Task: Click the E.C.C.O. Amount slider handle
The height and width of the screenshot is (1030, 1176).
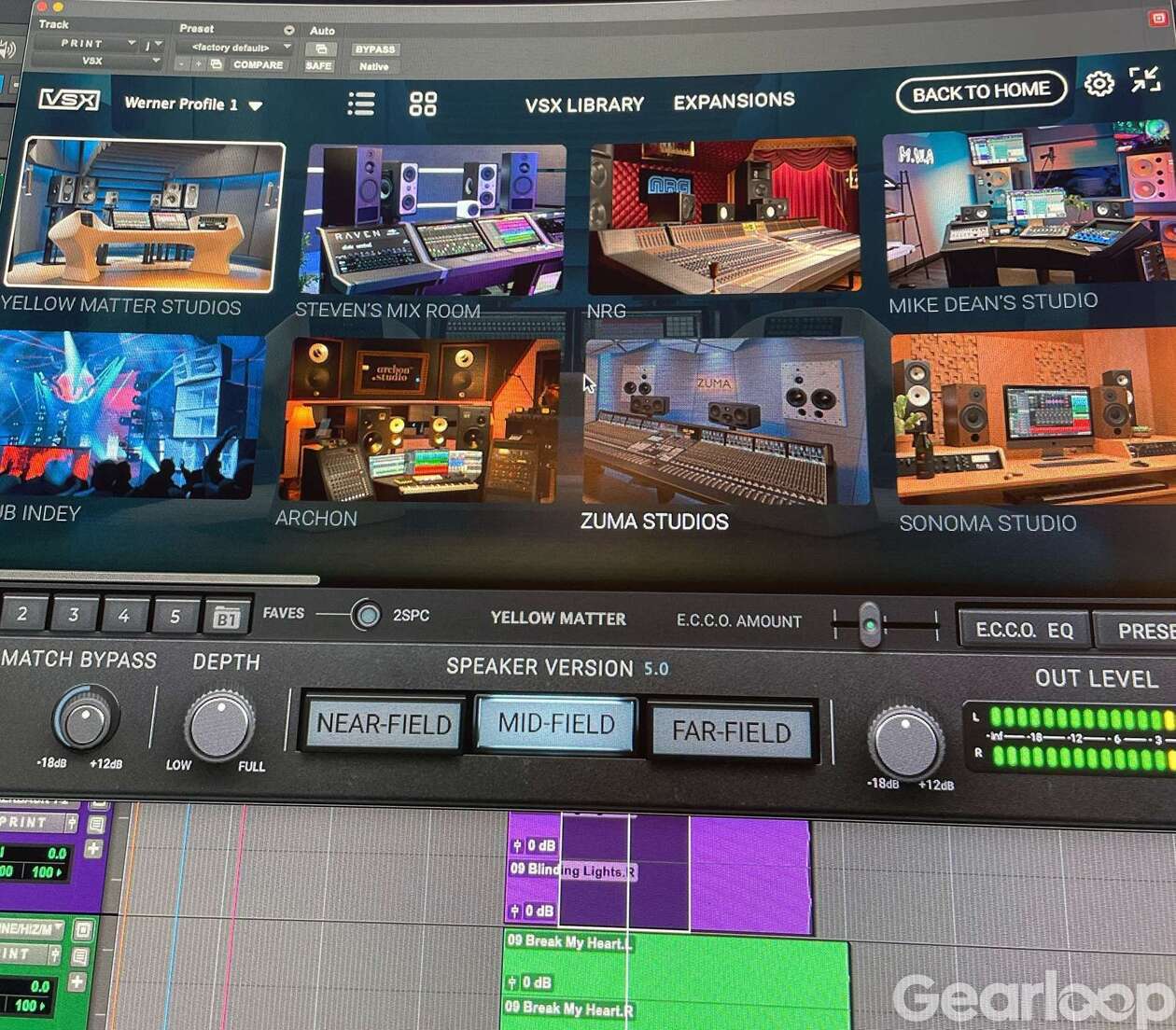Action: [870, 625]
